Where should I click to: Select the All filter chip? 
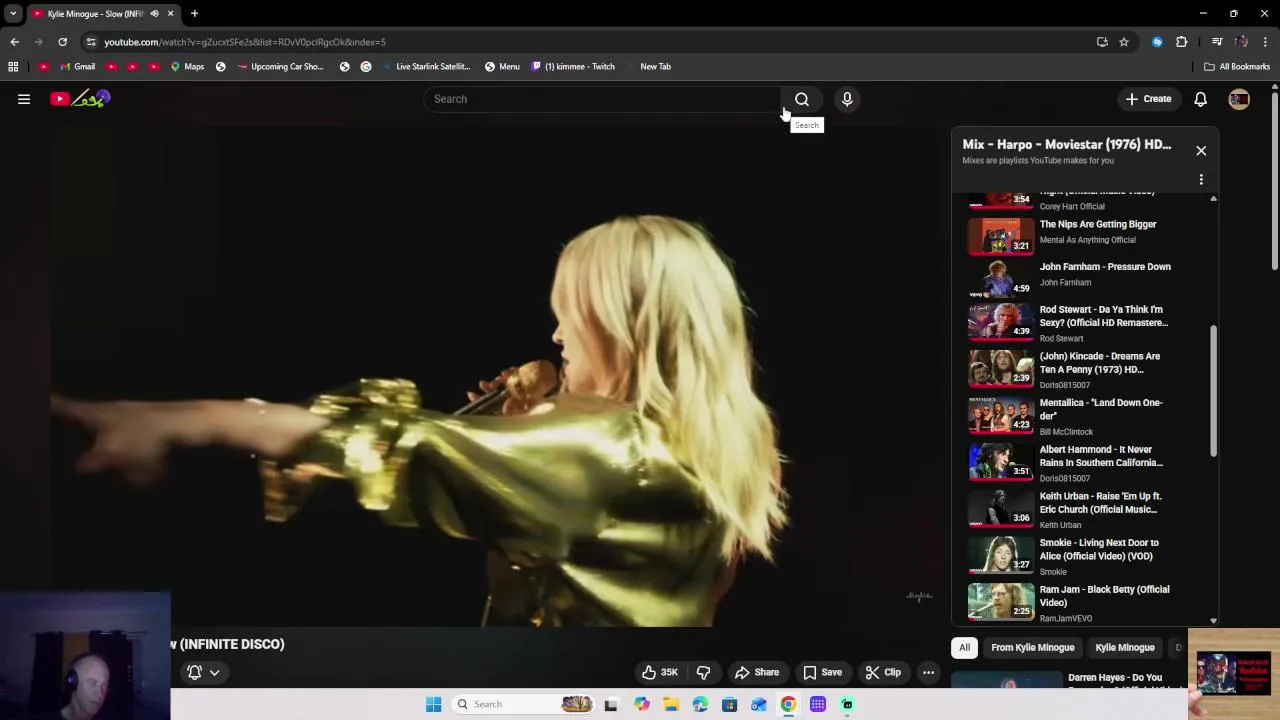click(964, 647)
